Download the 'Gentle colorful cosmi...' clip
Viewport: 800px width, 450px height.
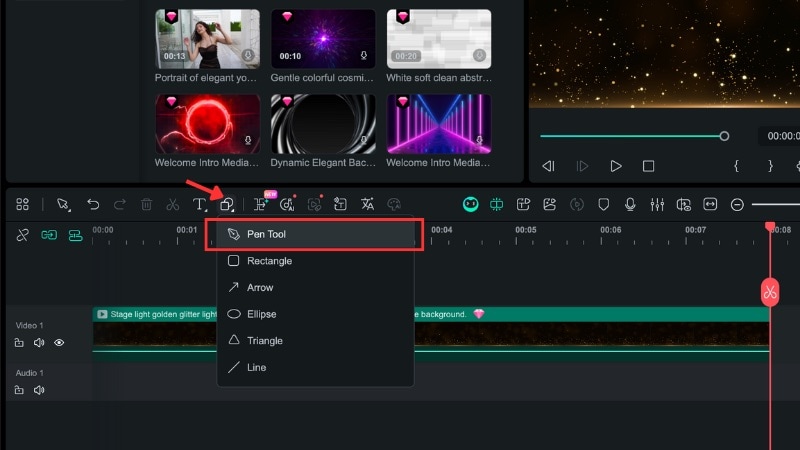tap(364, 55)
